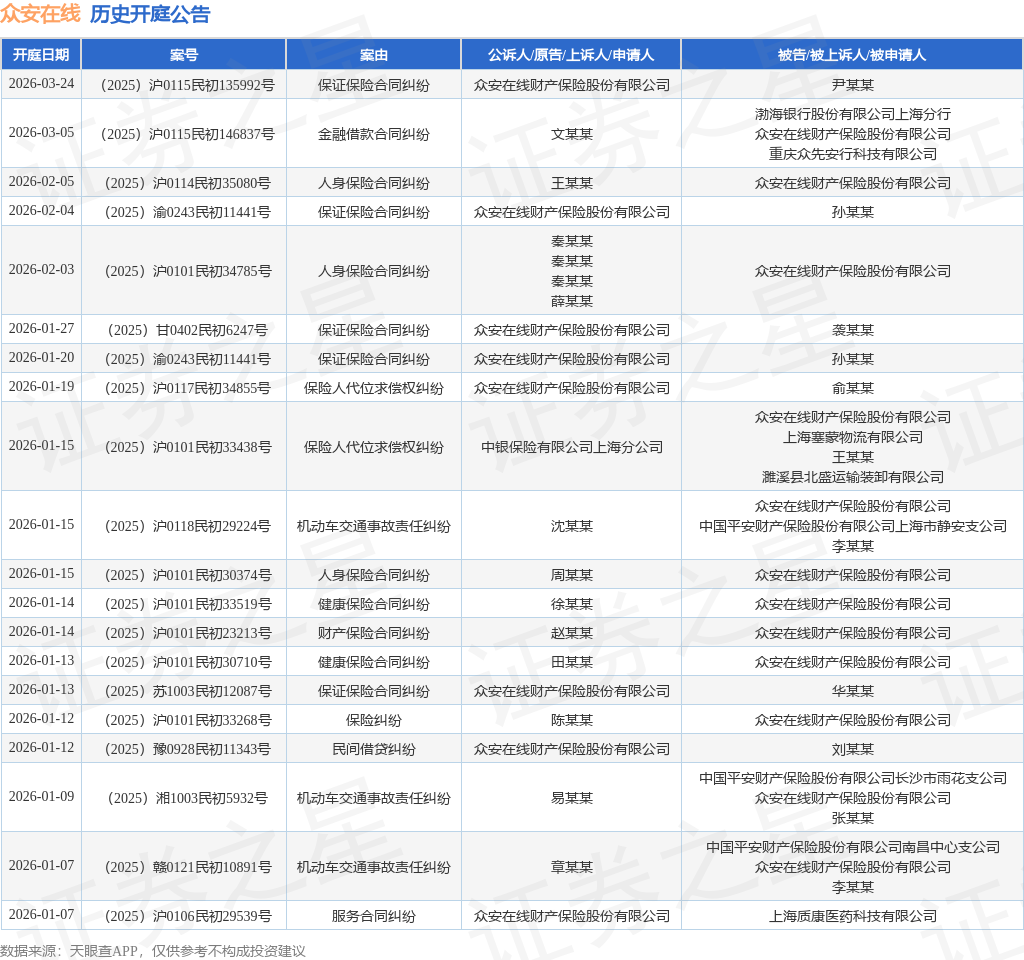Click case number 沪0101民初30374号

(x=212, y=575)
